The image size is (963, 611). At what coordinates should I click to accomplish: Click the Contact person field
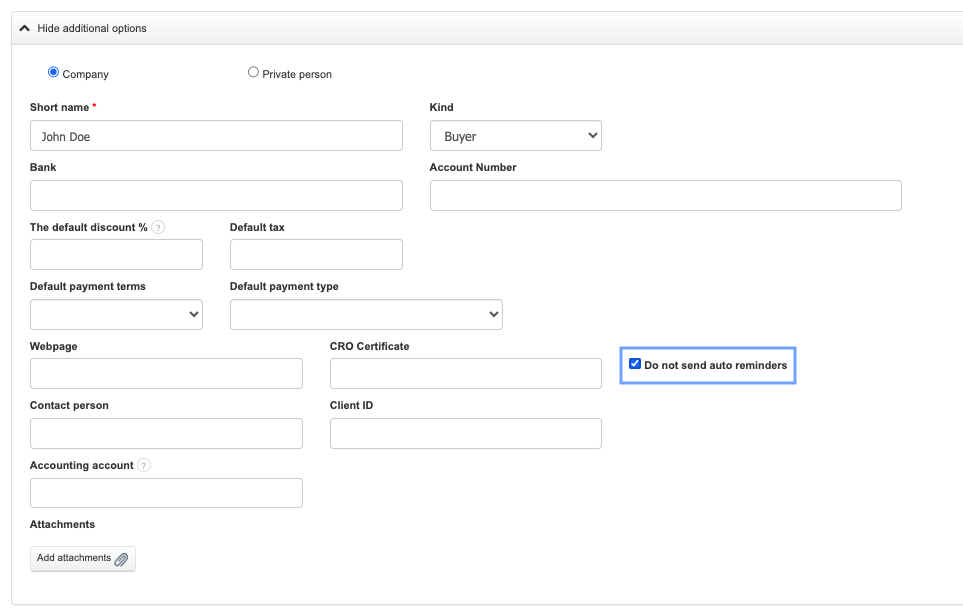(166, 434)
